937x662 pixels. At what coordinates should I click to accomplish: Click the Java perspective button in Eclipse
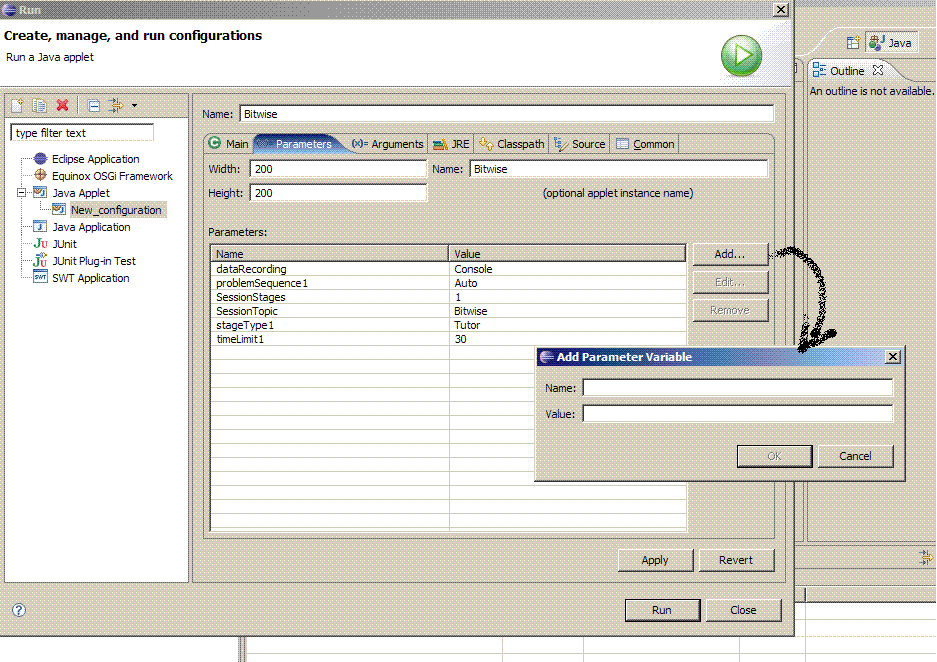tap(891, 42)
